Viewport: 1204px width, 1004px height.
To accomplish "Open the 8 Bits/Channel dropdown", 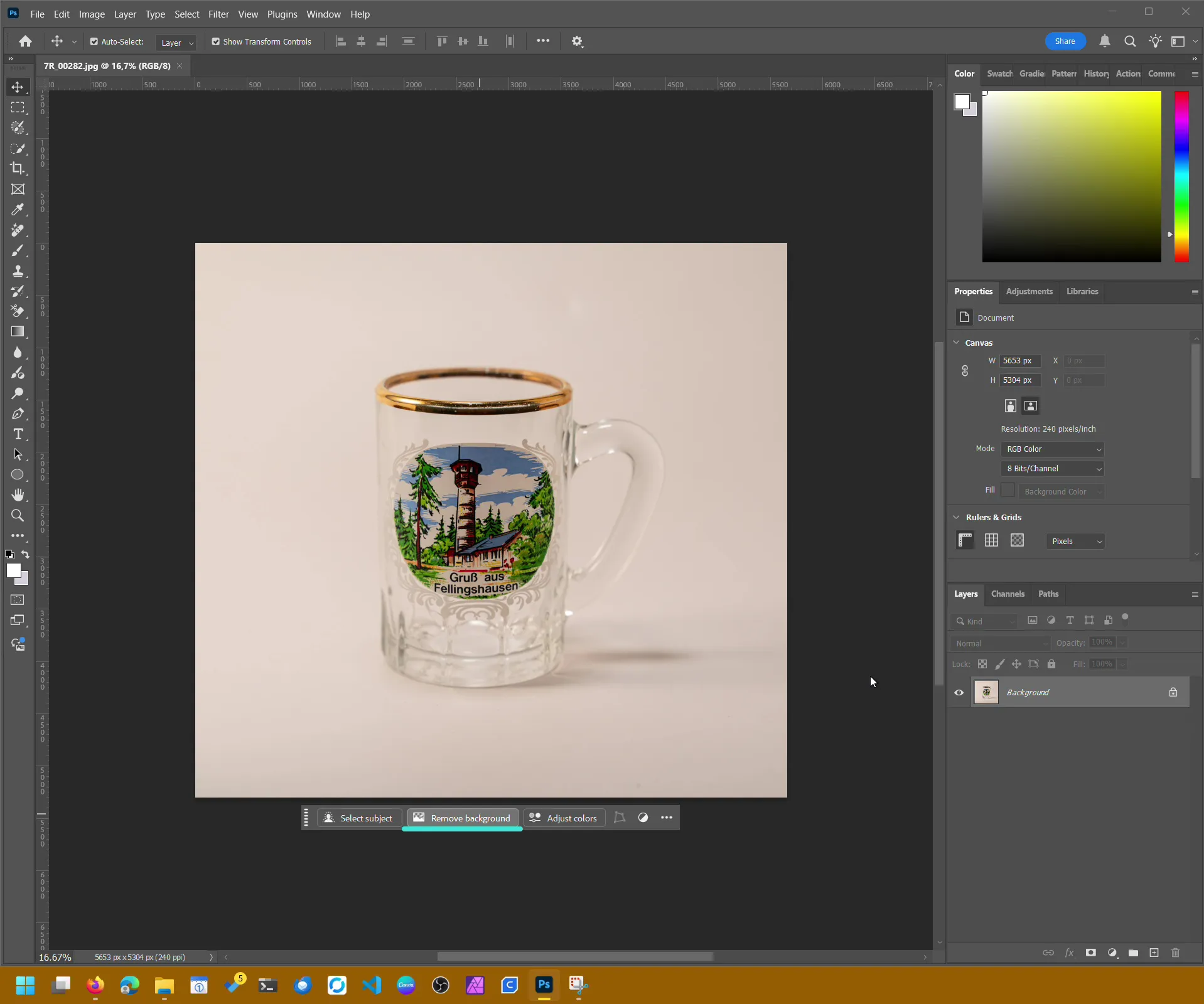I will [1053, 469].
